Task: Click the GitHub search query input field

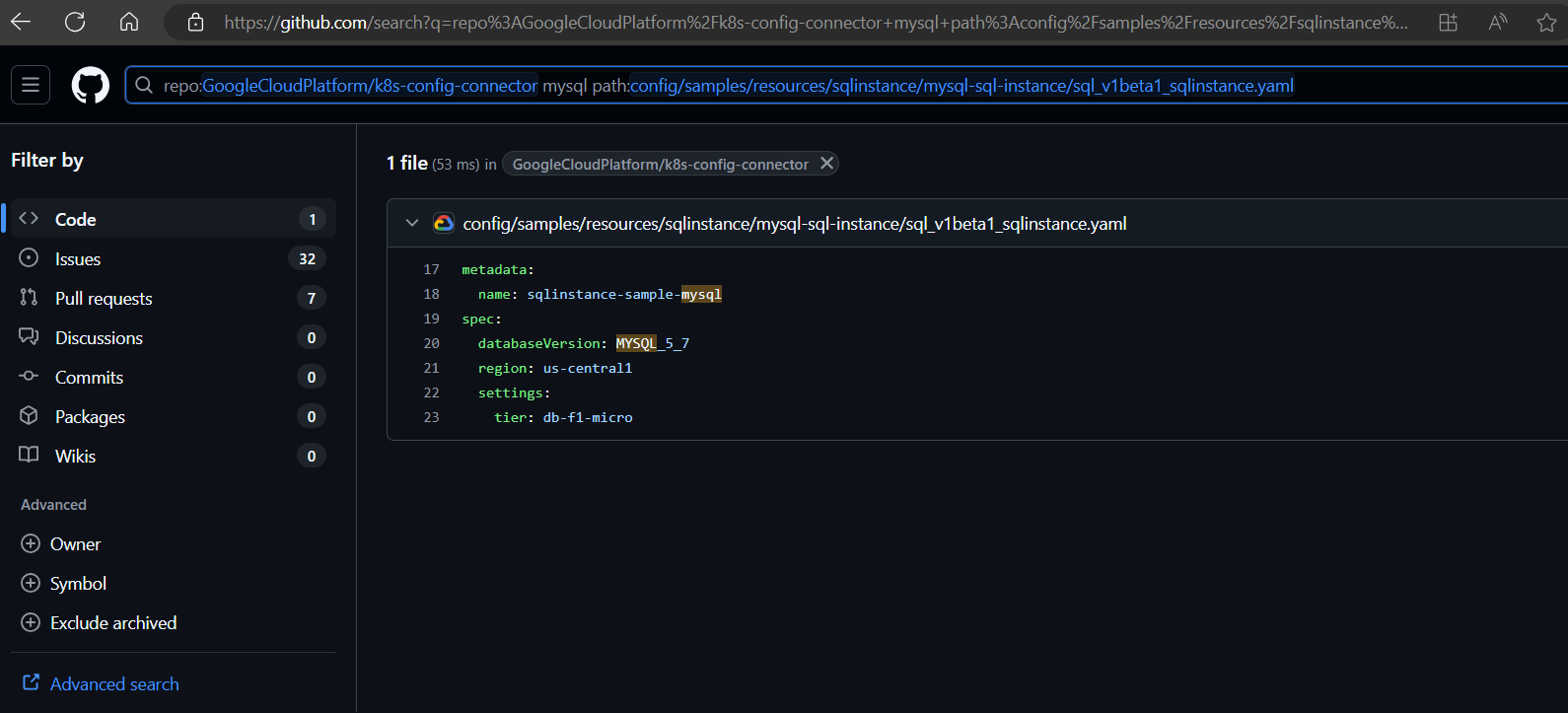Action: (x=848, y=85)
